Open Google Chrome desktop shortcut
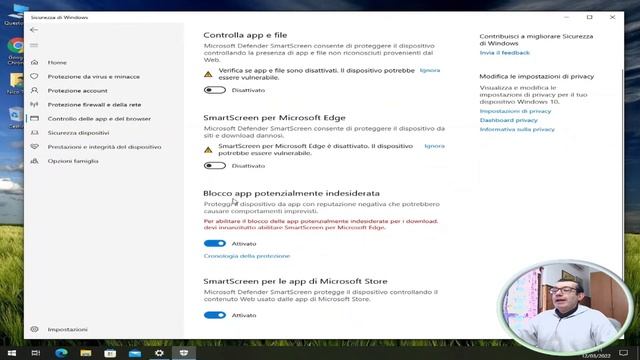The image size is (640, 360). click(16, 51)
